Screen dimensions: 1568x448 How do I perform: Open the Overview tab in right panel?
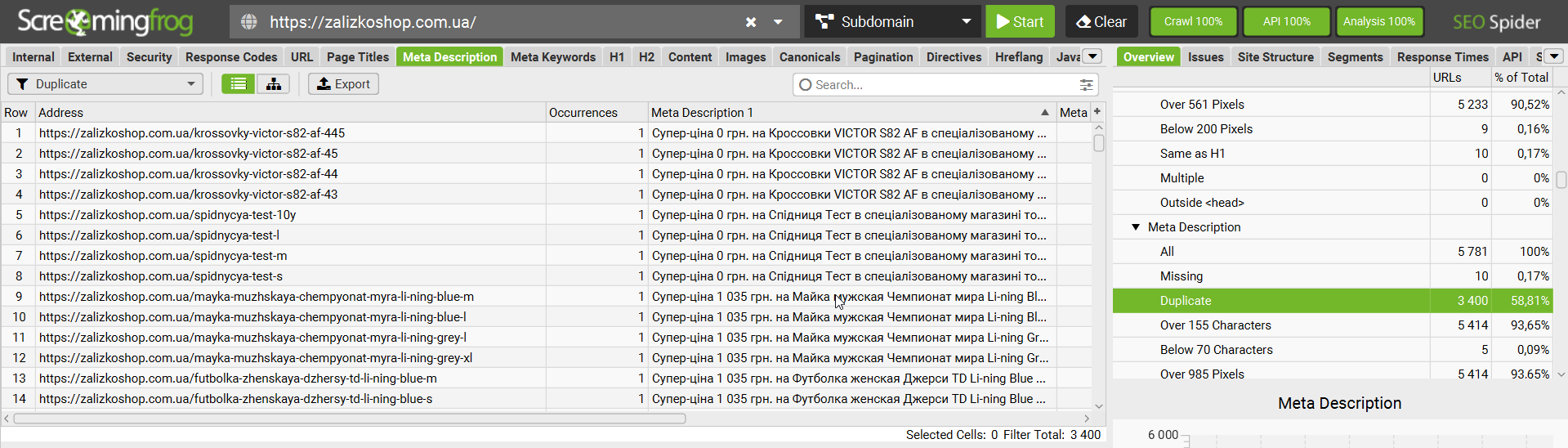click(x=1148, y=56)
